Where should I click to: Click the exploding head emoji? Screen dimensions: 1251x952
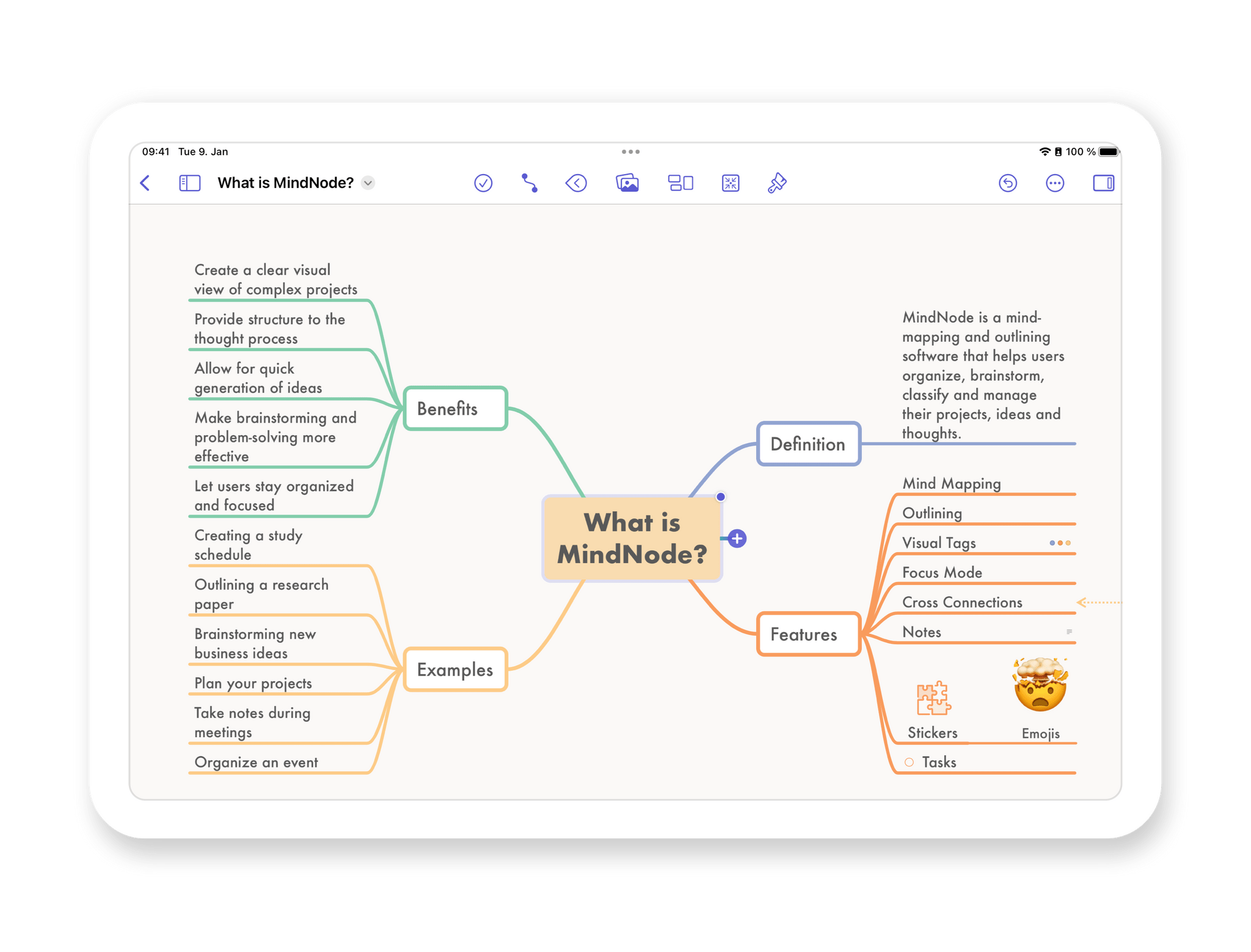[x=1041, y=685]
